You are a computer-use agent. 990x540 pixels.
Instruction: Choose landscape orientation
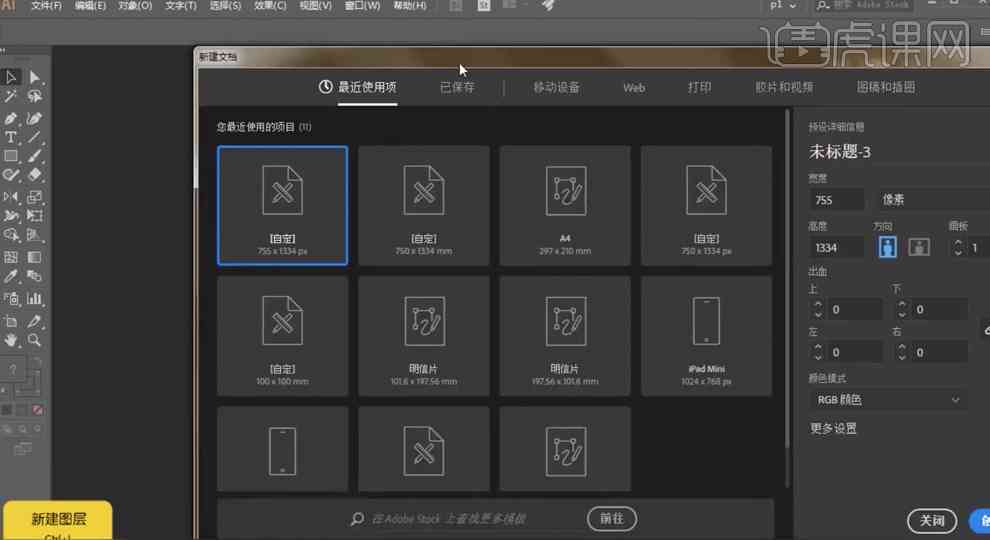click(x=919, y=247)
